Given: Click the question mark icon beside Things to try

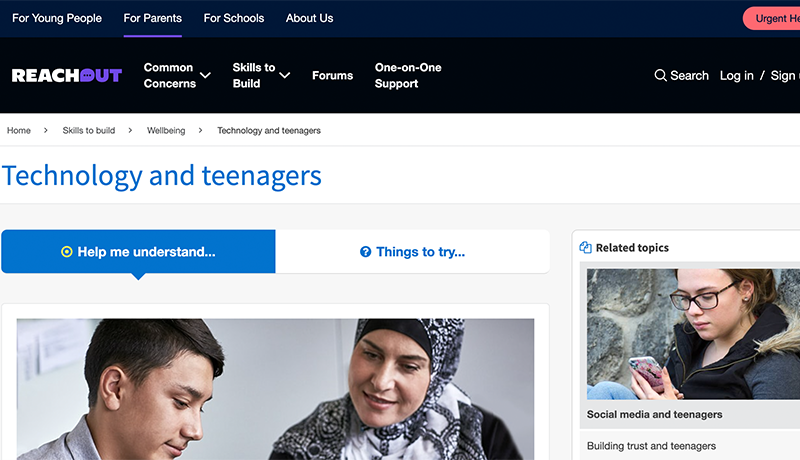Looking at the screenshot, I should 366,252.
